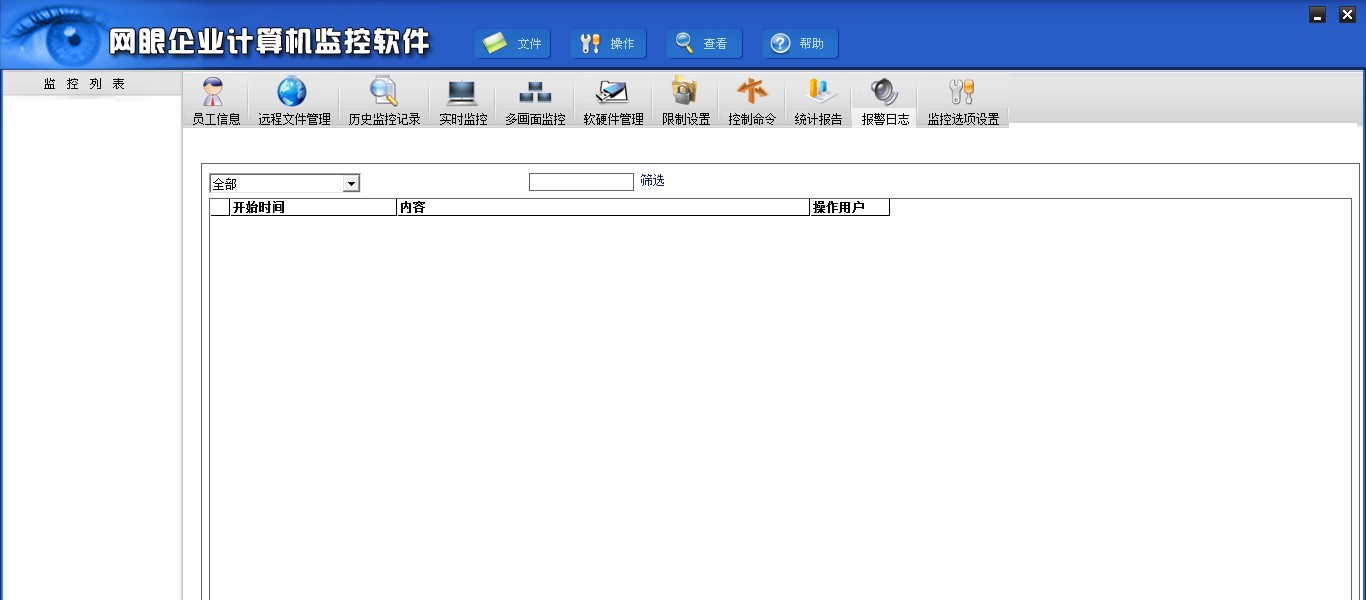Image resolution: width=1366 pixels, height=600 pixels.
Task: Sort by 开始时间 column header
Action: coord(313,208)
